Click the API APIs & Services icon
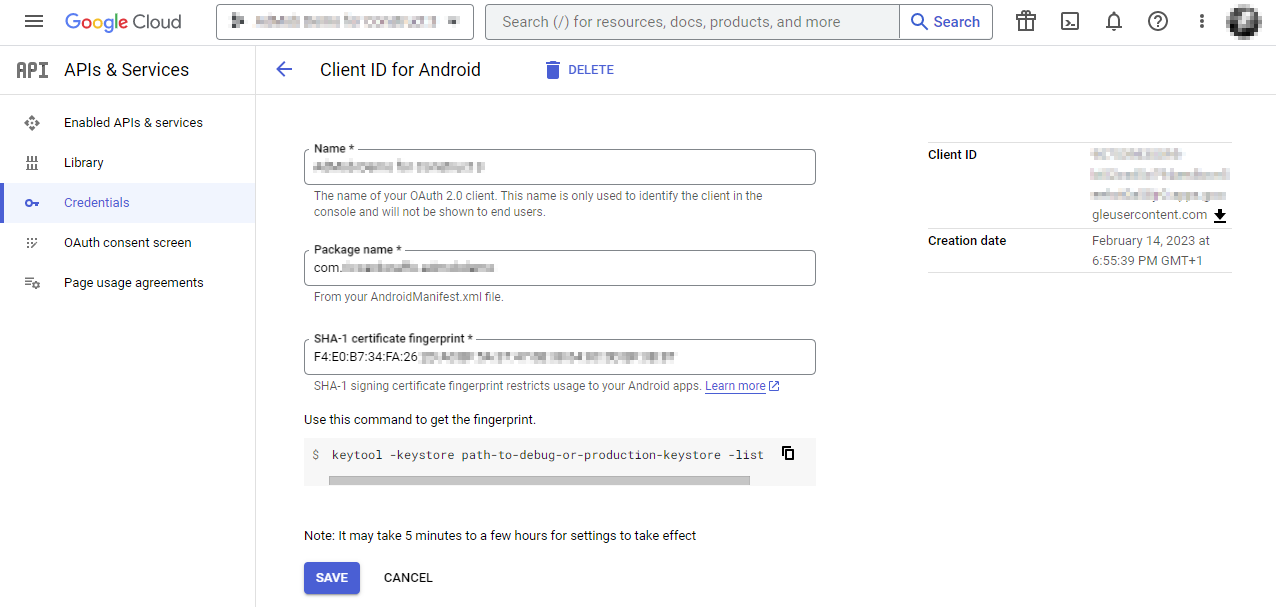 point(32,70)
